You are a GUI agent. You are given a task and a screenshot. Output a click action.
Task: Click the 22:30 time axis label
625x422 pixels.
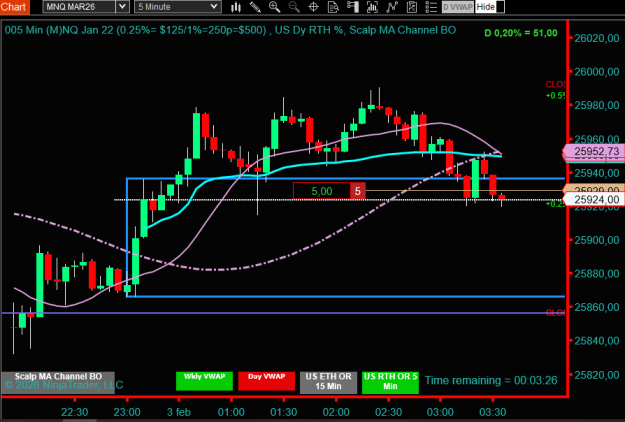coord(75,412)
